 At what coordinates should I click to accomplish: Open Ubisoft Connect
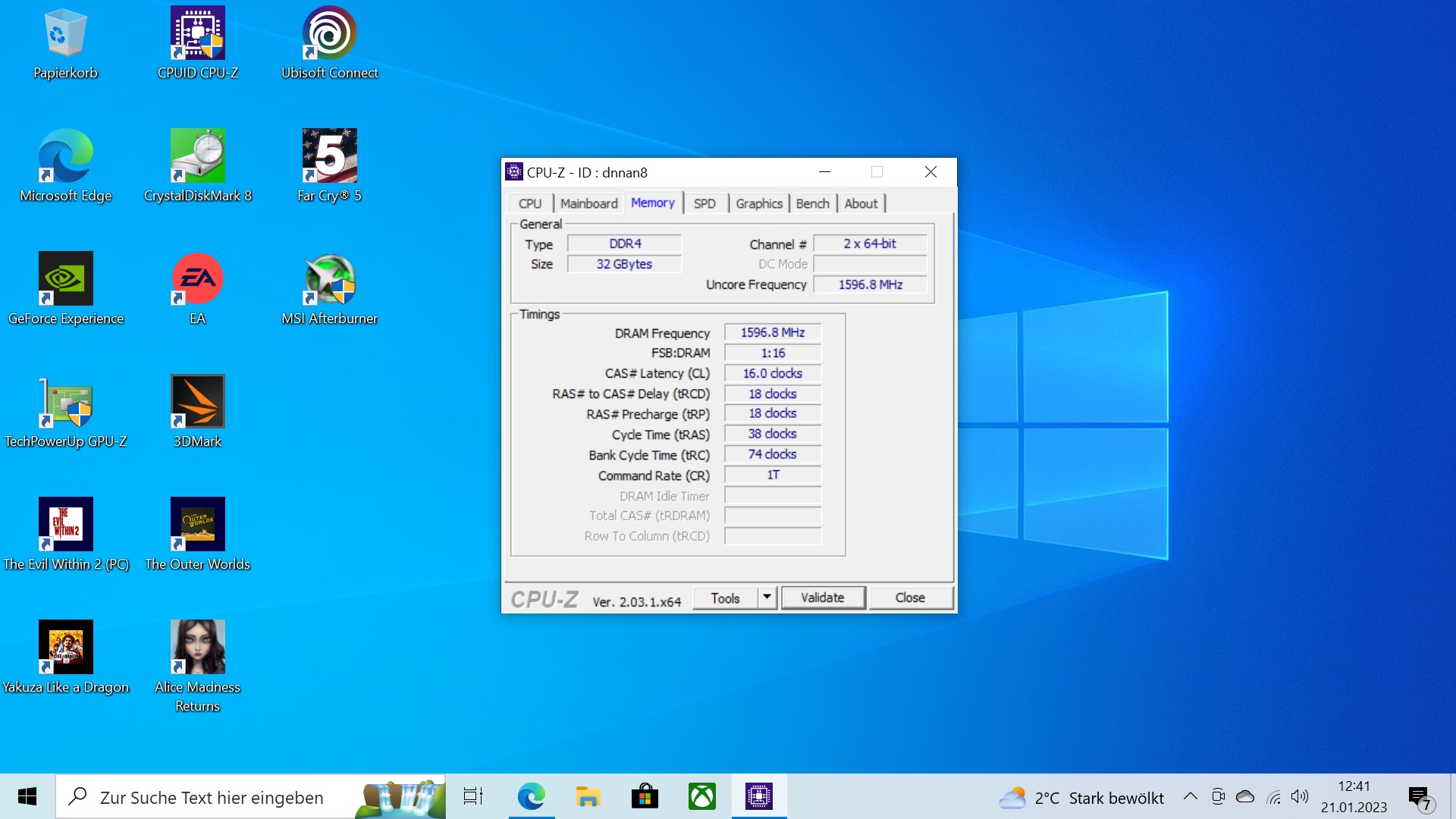click(329, 32)
